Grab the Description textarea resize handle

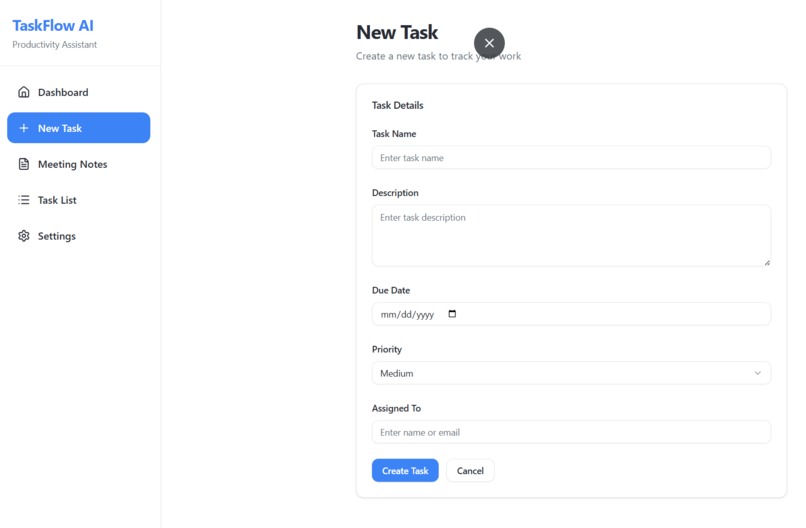766,262
